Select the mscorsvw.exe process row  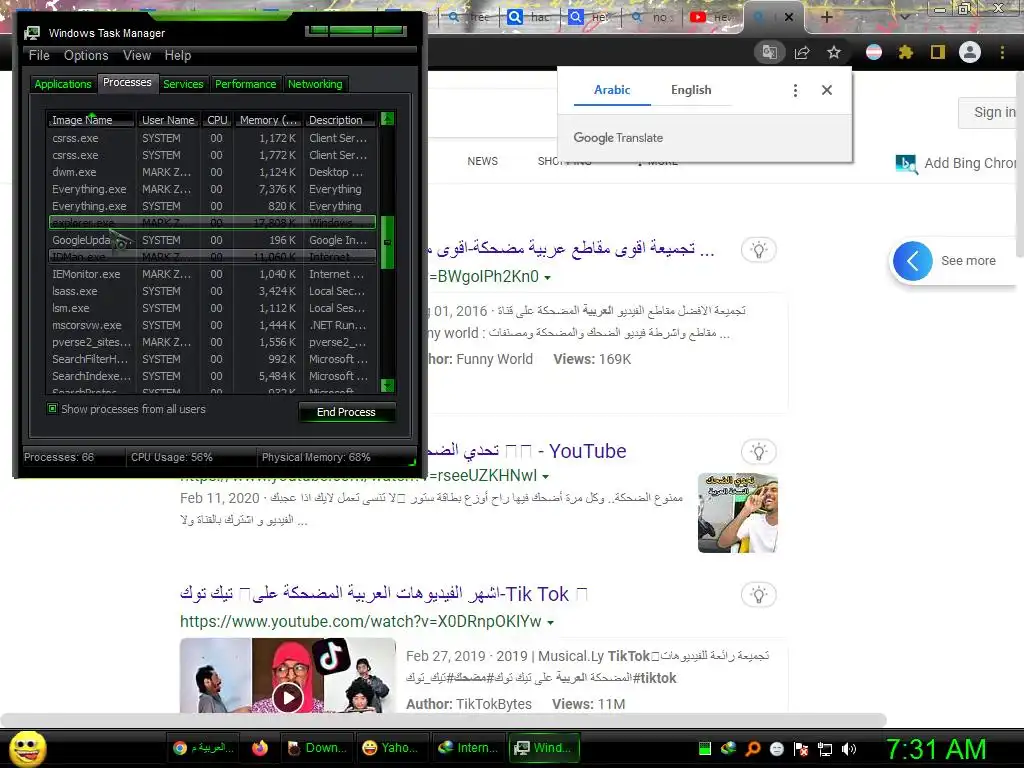pos(213,325)
